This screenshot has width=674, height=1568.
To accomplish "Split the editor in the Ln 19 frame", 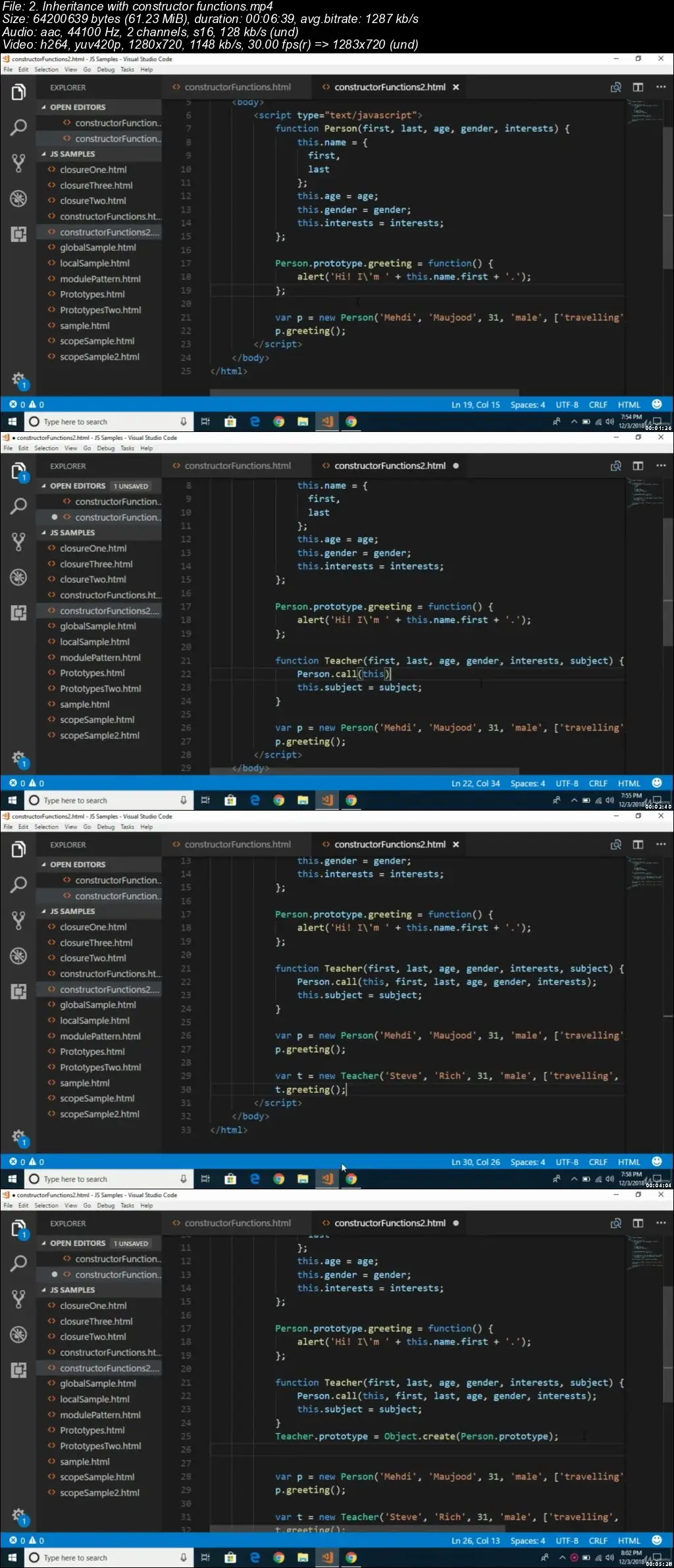I will point(638,87).
